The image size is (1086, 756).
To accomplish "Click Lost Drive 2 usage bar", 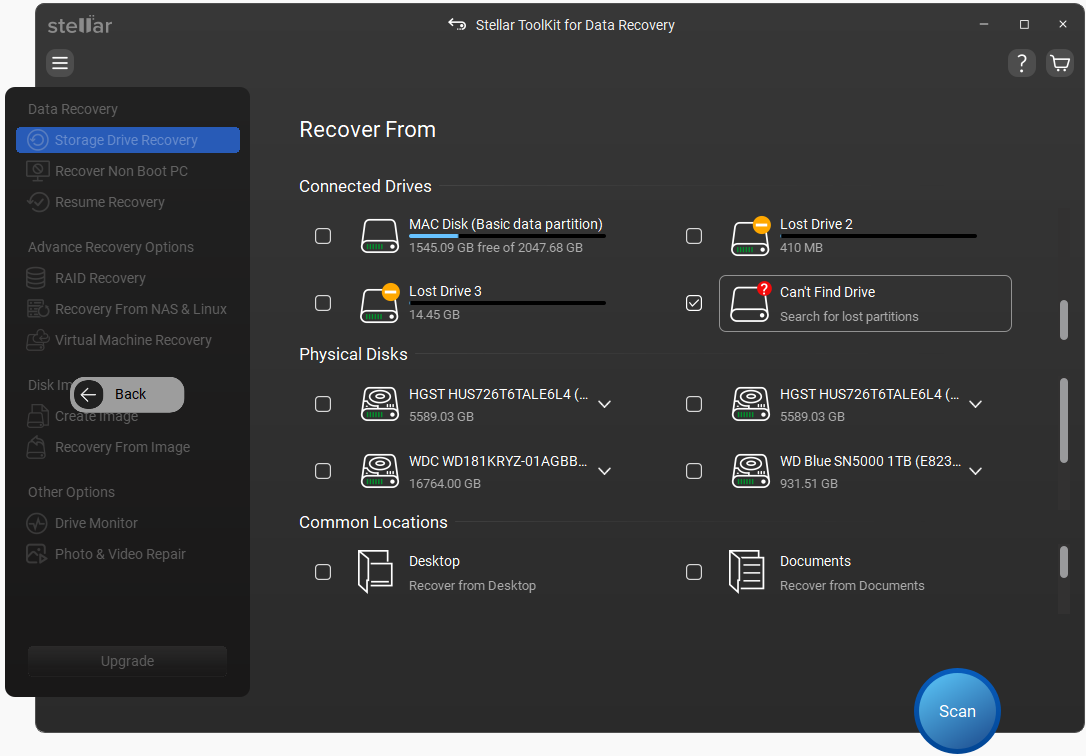I will [x=878, y=236].
